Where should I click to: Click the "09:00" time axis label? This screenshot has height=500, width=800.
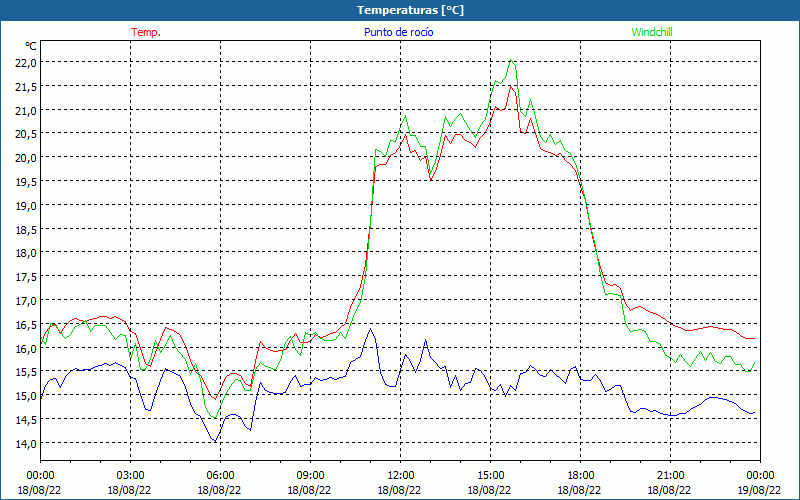310,476
